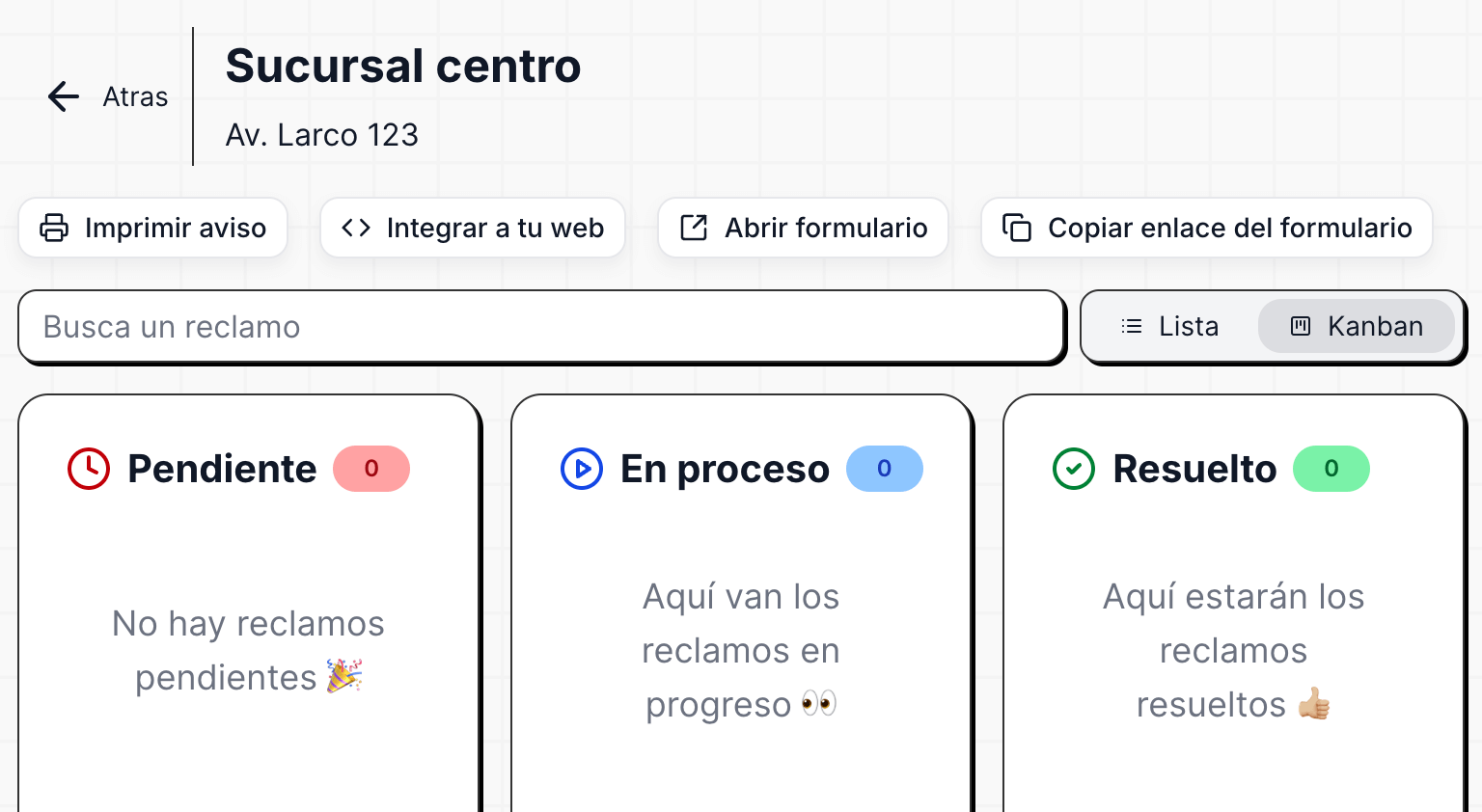Click the green check Resuelto icon
Viewport: 1482px width, 812px height.
(1074, 469)
